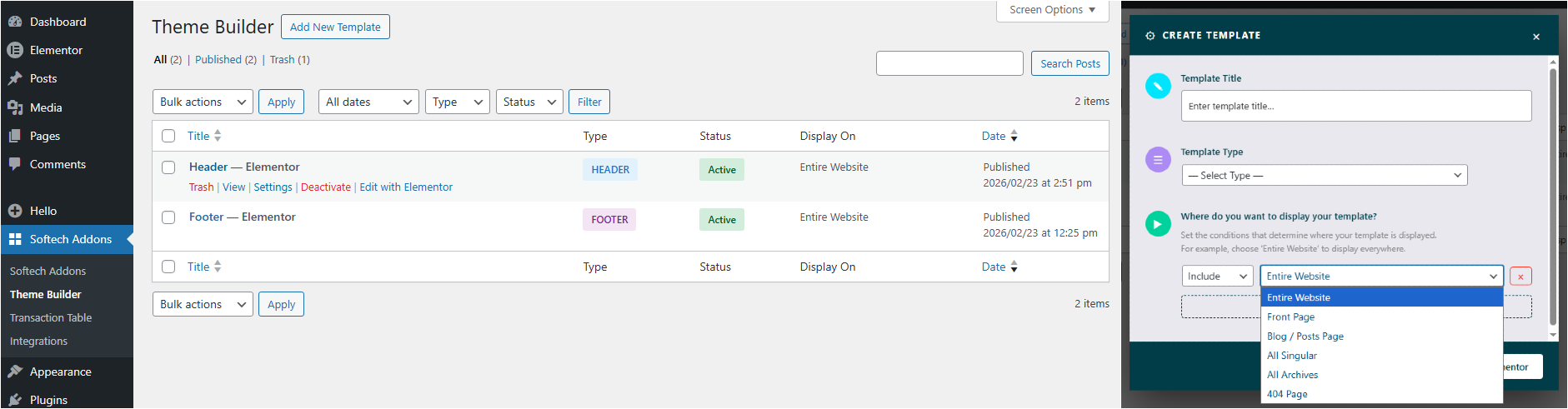
Task: Click the bottom Apply button
Action: [281, 304]
